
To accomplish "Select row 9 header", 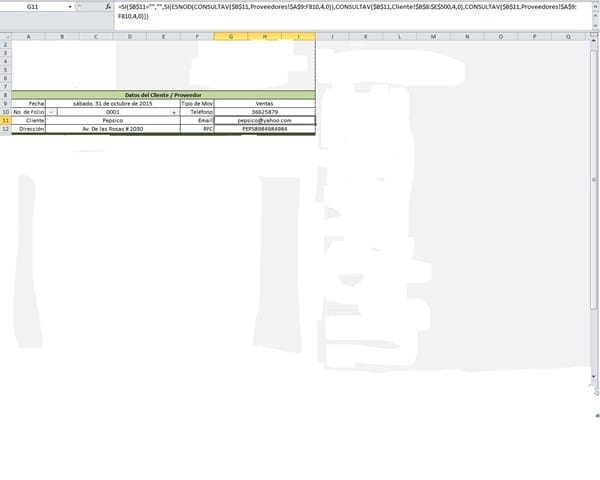I will [x=5, y=104].
